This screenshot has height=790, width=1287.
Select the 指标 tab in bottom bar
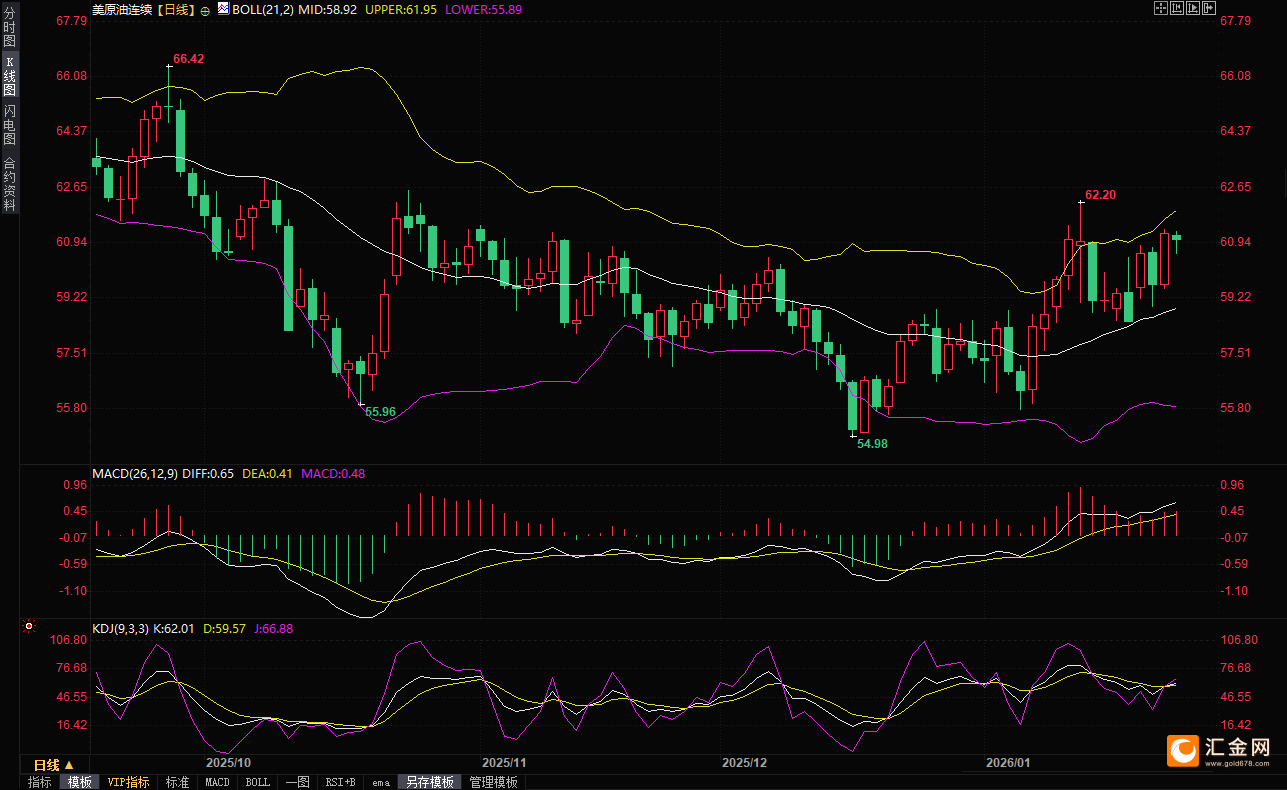point(40,782)
